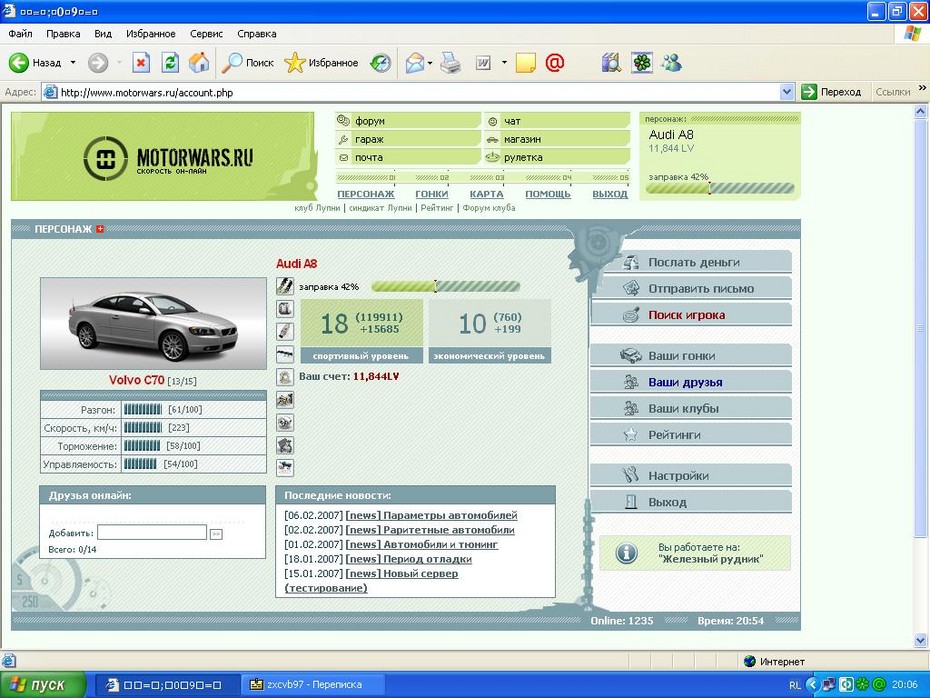Click the Mail envelope icon in the toolbar
Image resolution: width=930 pixels, height=698 pixels.
click(415, 62)
